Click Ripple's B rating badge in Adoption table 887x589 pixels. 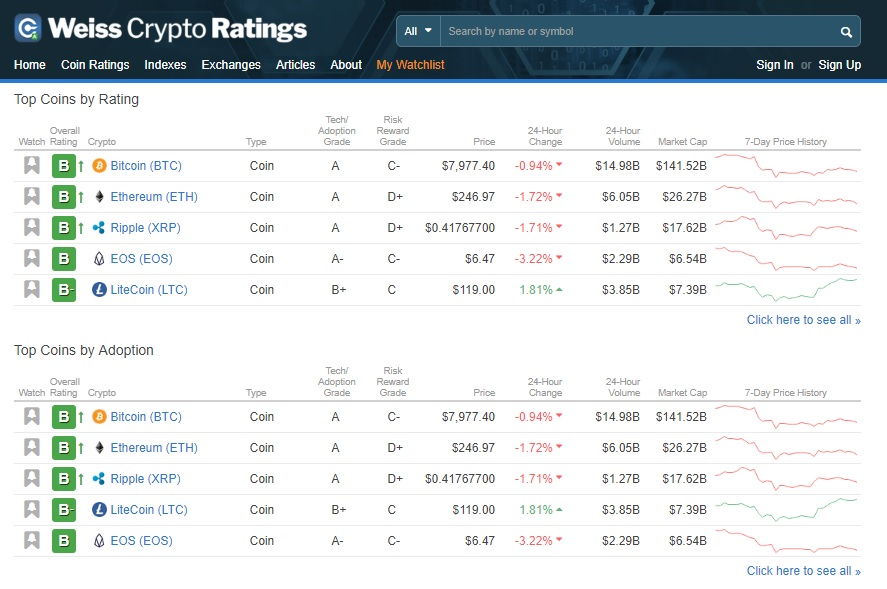tap(64, 479)
